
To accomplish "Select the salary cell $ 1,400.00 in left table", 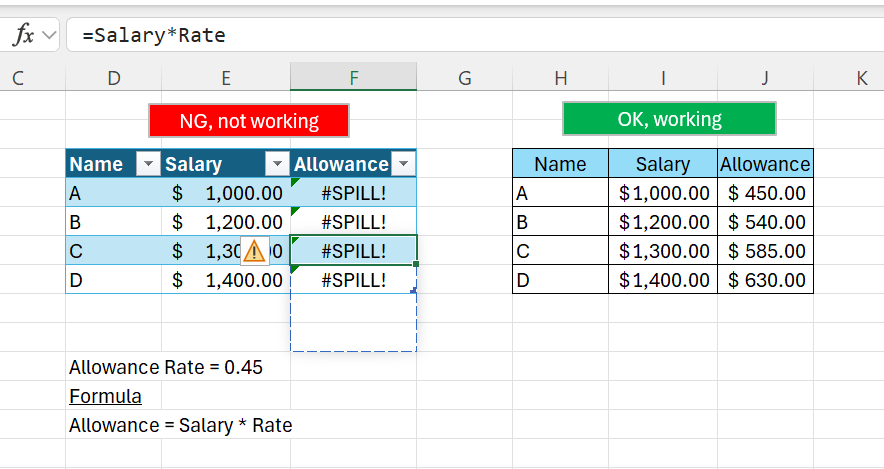I will coord(226,280).
